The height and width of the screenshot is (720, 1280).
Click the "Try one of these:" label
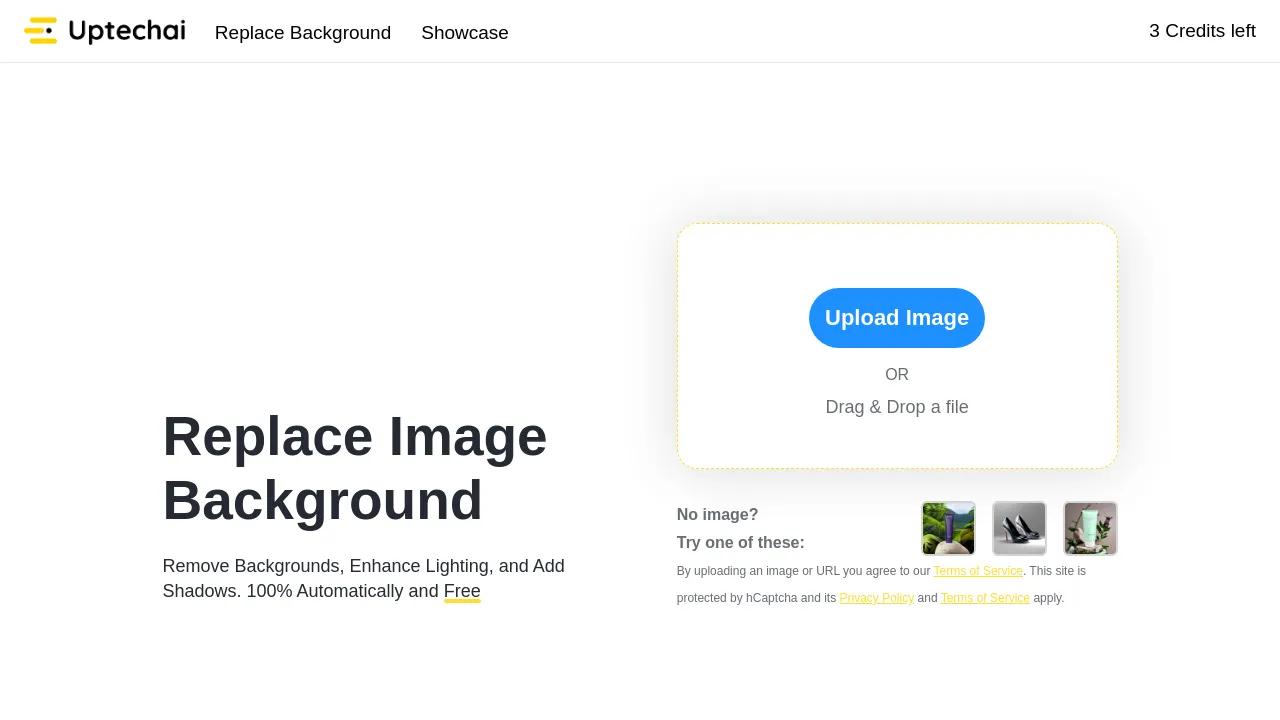coord(740,542)
